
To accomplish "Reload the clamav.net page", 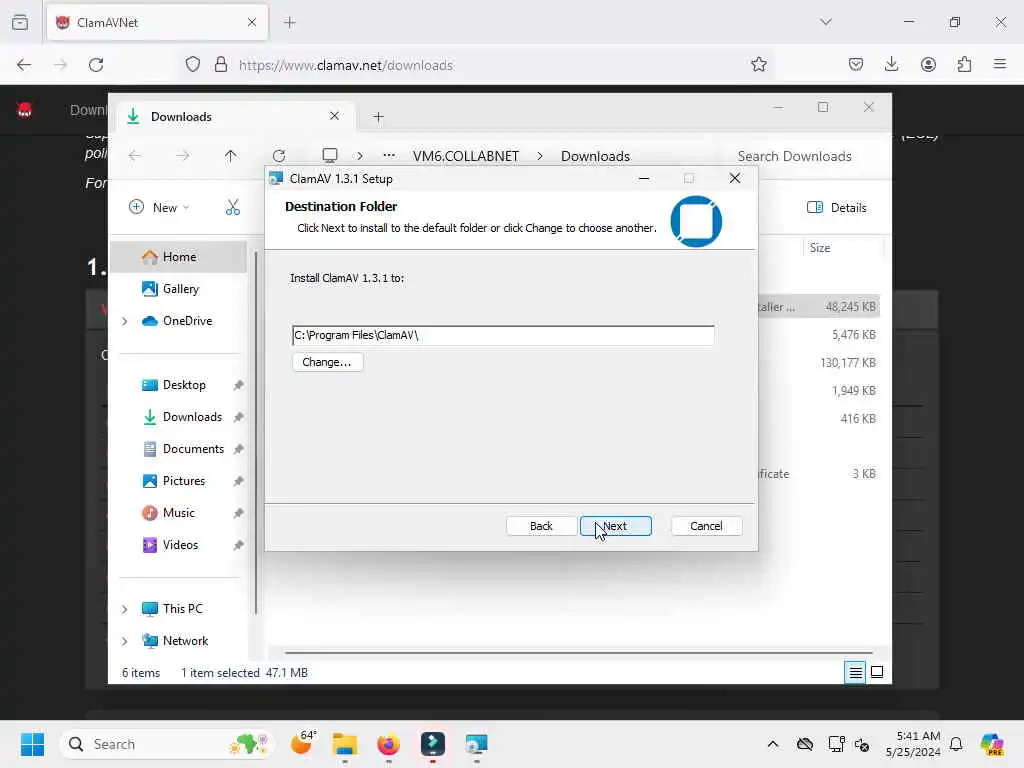I will 96,65.
